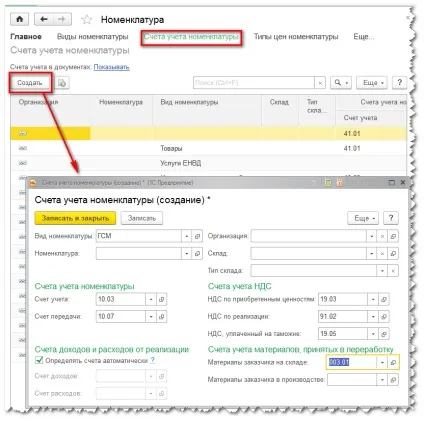Image resolution: width=424 pixels, height=421 pixels.
Task: Clear the search field with x
Action: coord(320,83)
